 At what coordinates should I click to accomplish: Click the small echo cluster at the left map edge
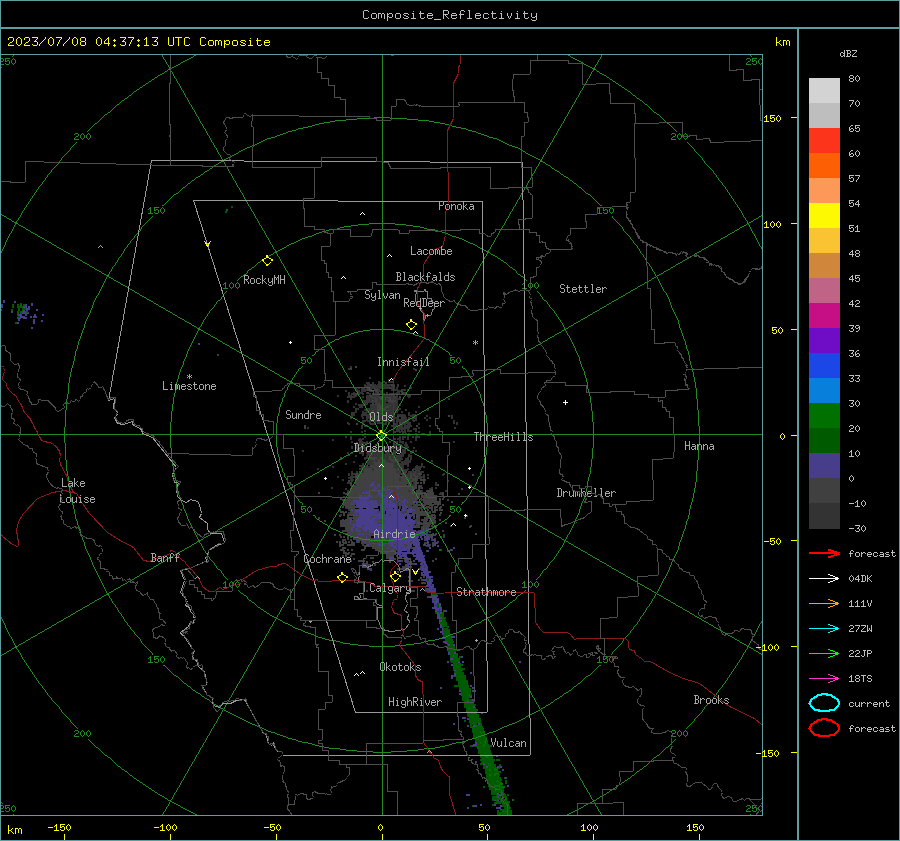(x=24, y=313)
